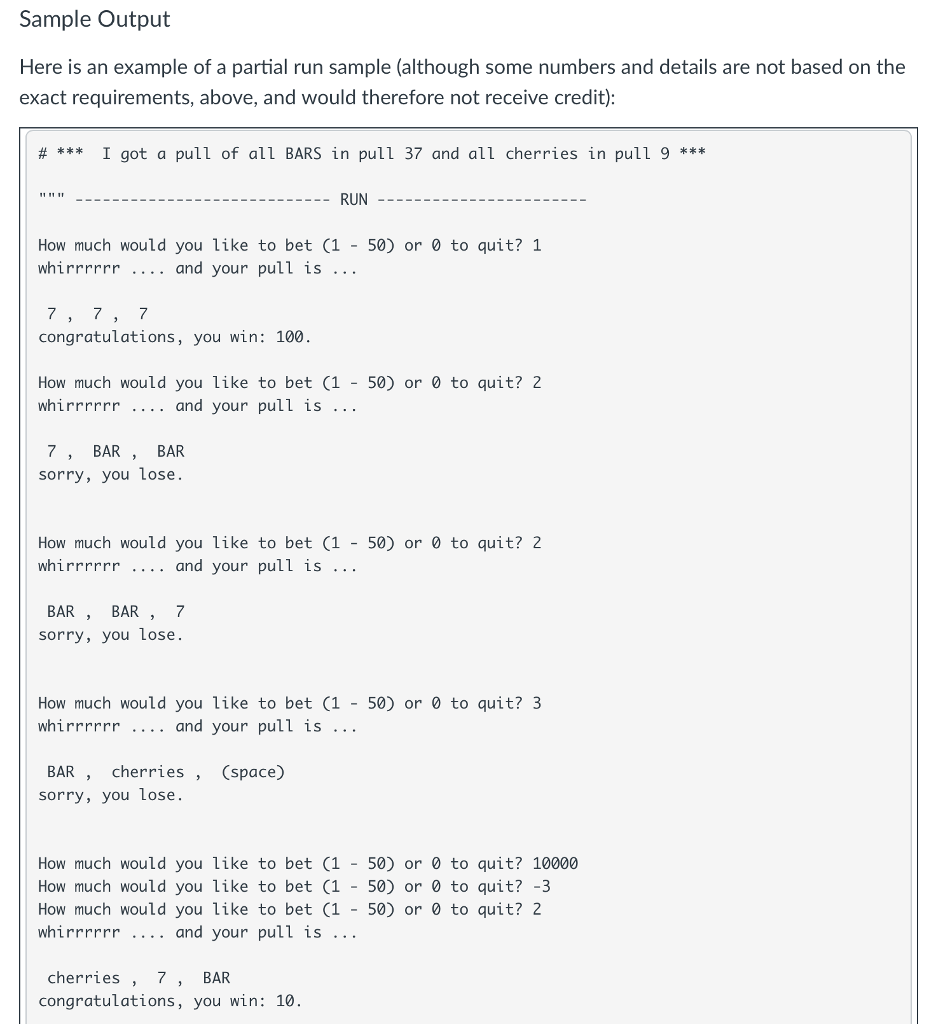Click the text 'congratulations, you win: 10.'
The height and width of the screenshot is (1024, 936).
click(170, 1000)
